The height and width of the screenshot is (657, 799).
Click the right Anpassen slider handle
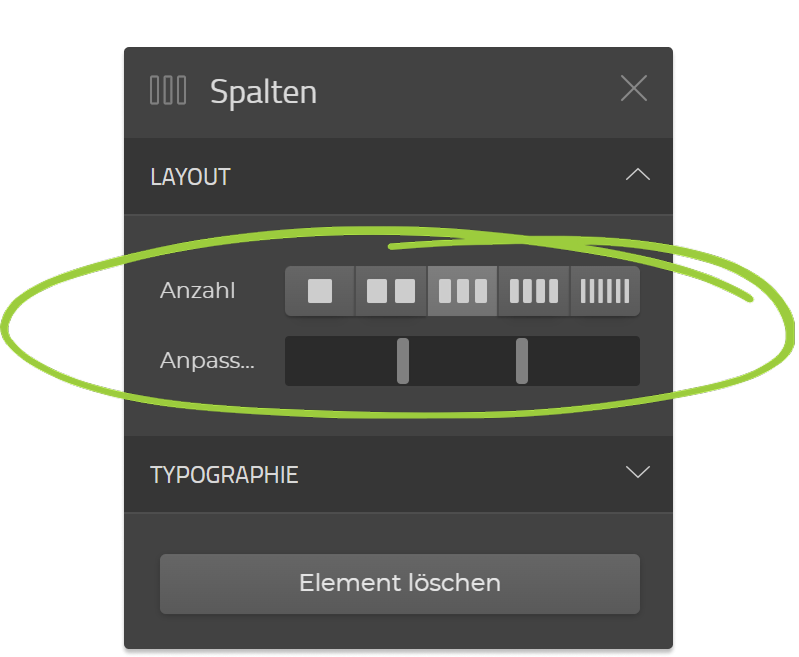(522, 360)
